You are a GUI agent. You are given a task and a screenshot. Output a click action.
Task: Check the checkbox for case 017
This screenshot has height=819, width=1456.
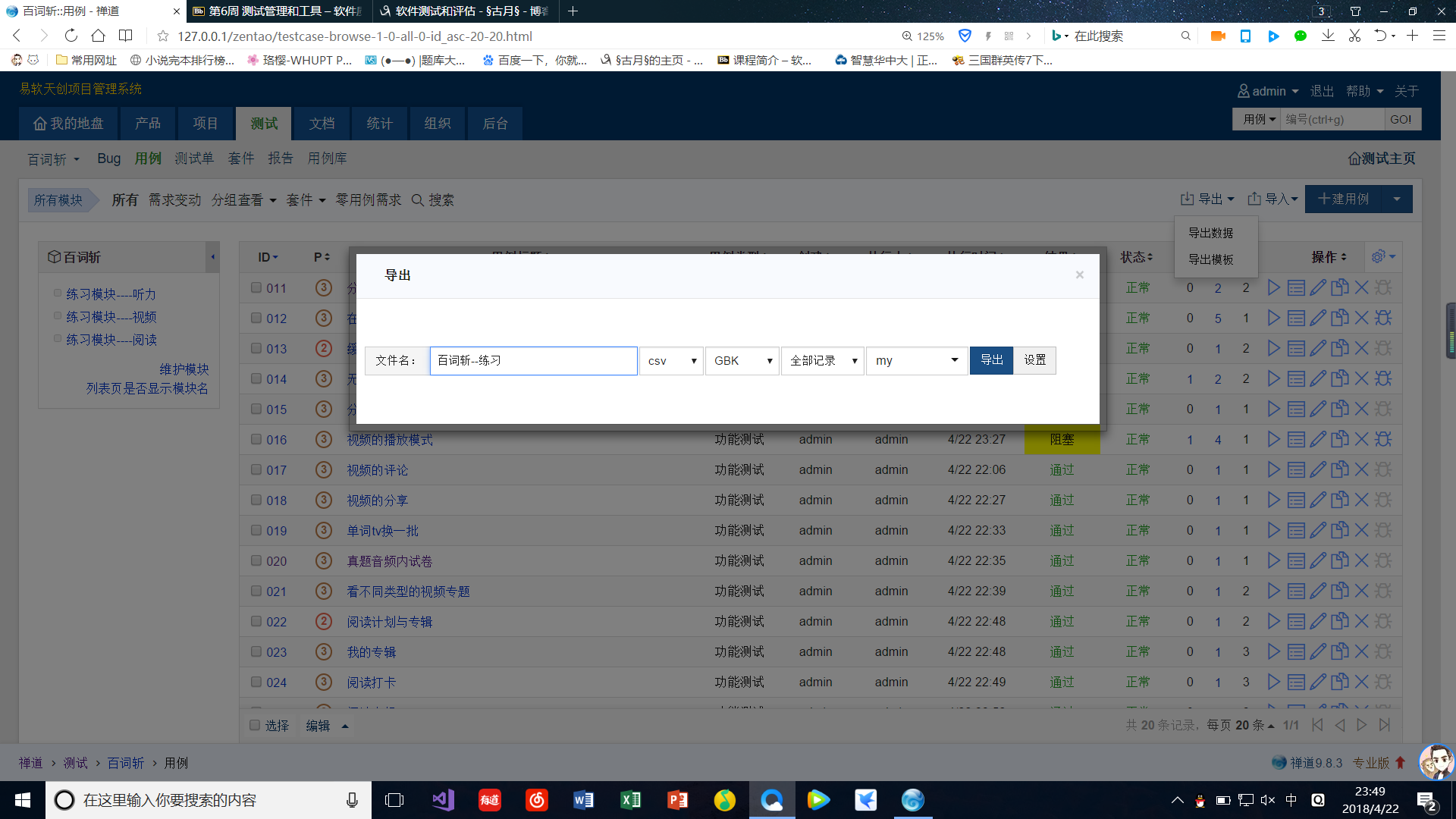click(x=256, y=470)
